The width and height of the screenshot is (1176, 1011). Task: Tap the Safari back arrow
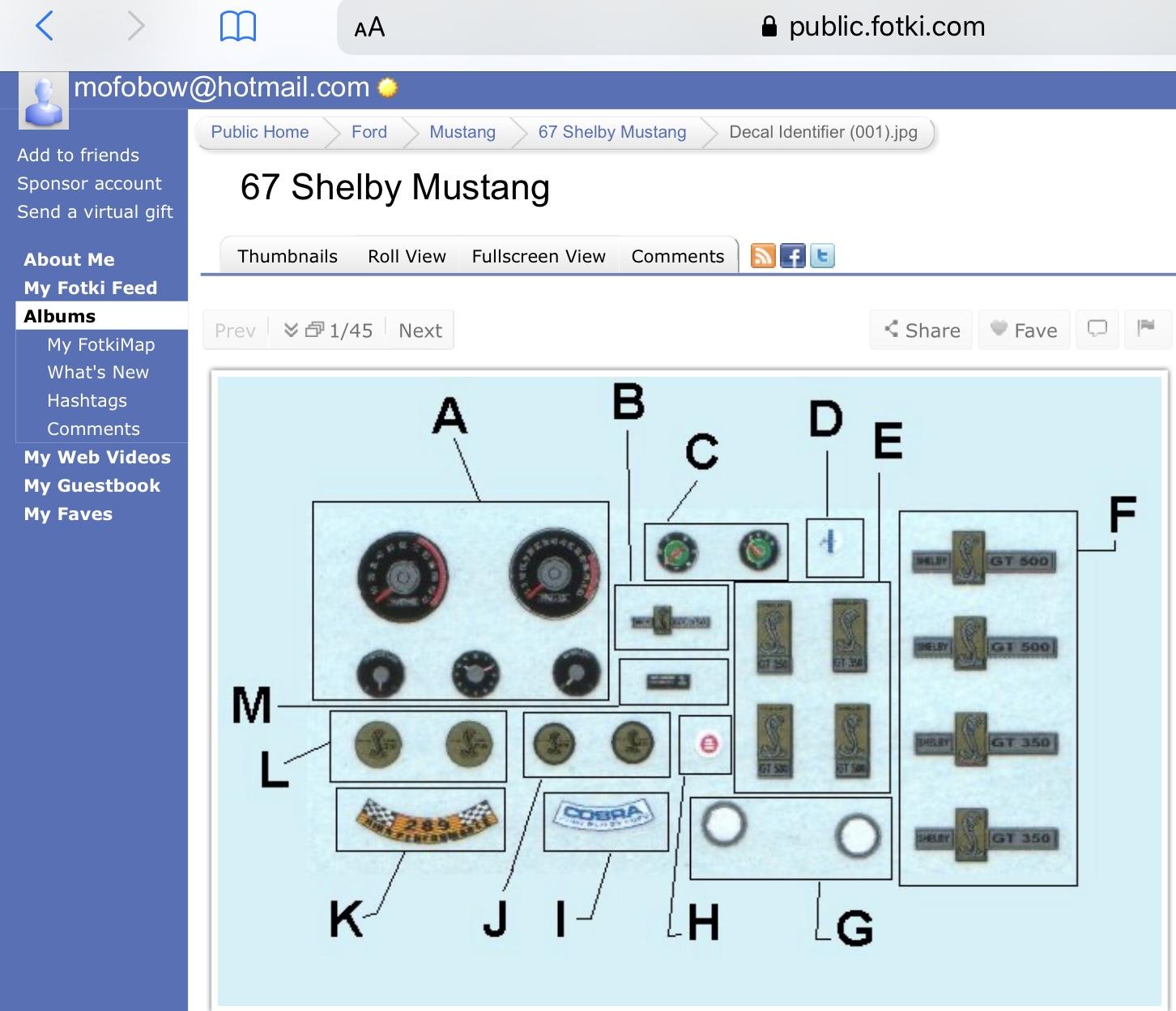click(x=45, y=26)
